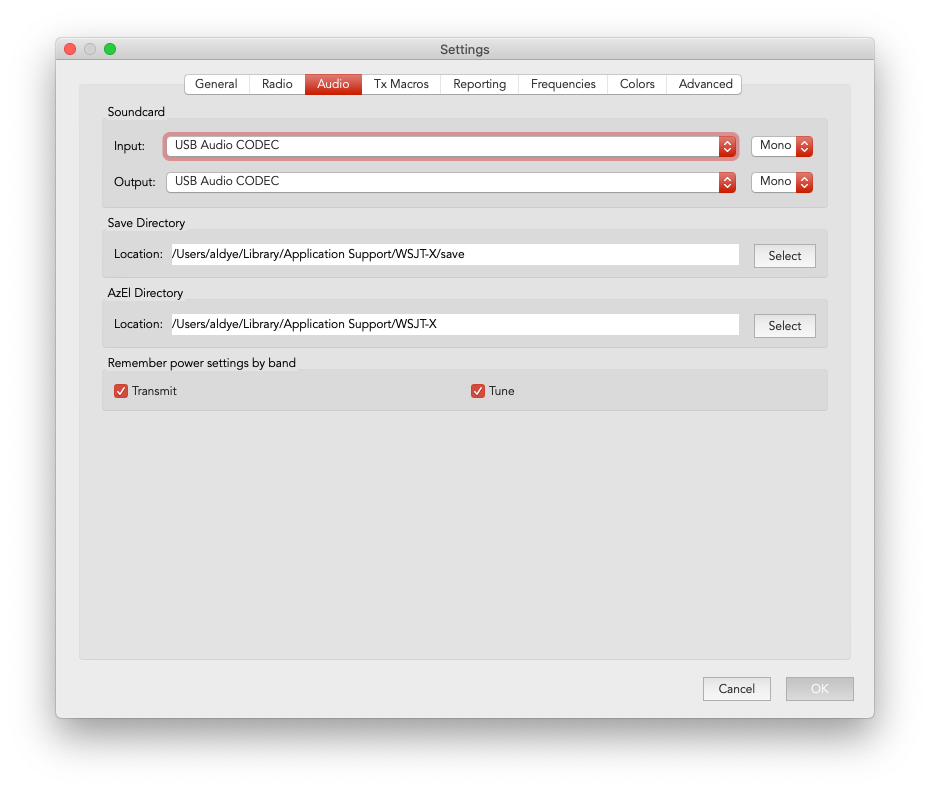Open the Radio tab

277,84
